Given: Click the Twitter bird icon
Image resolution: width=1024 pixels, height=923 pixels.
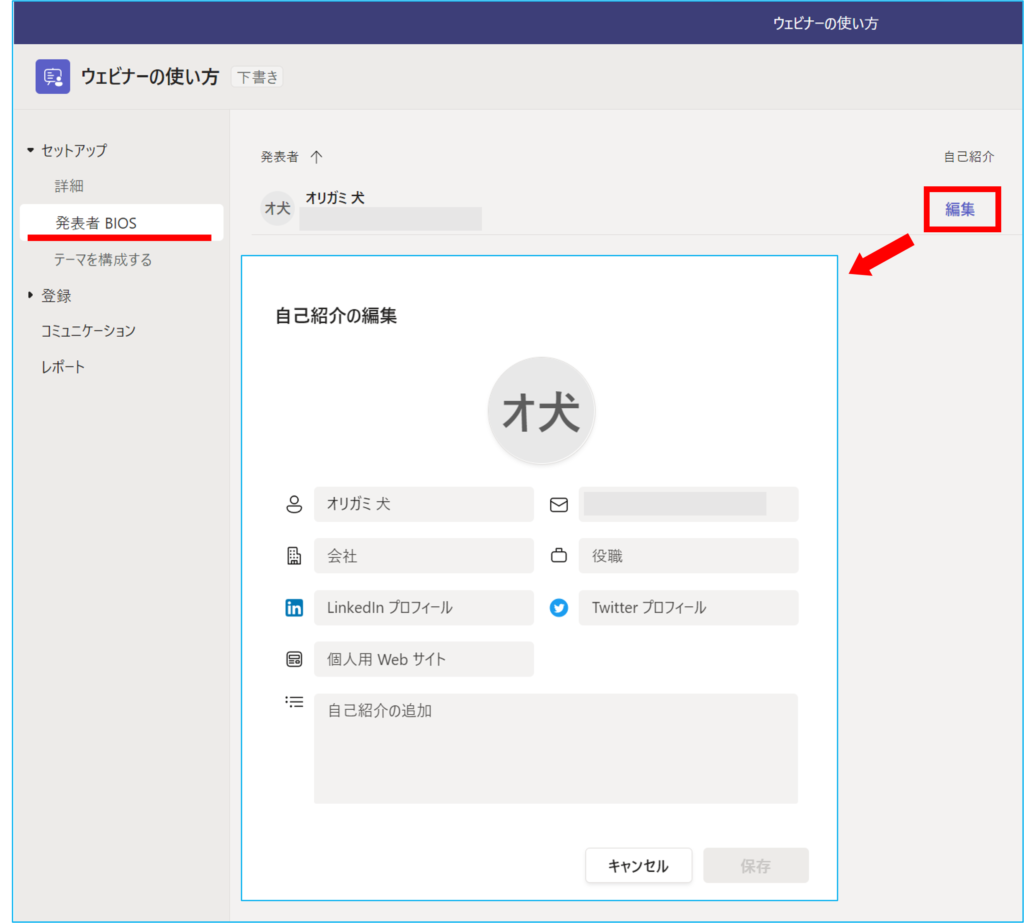Looking at the screenshot, I should (559, 608).
